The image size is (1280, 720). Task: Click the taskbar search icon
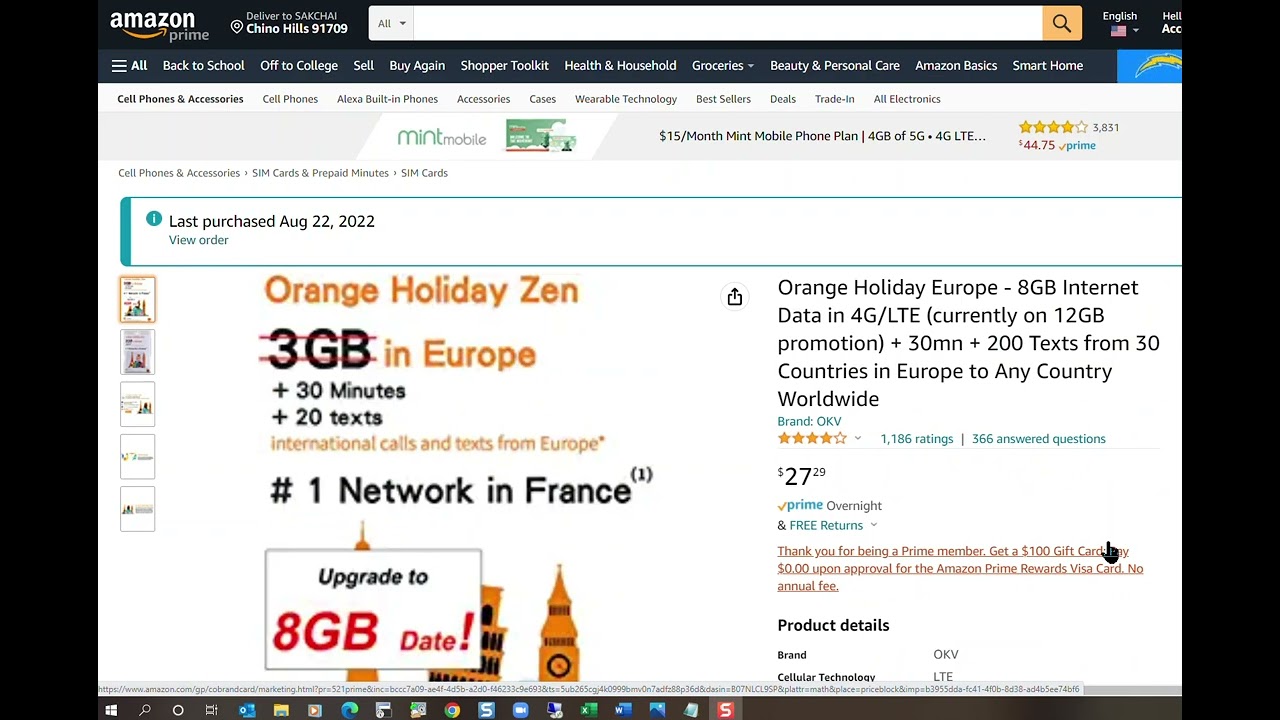(x=145, y=710)
